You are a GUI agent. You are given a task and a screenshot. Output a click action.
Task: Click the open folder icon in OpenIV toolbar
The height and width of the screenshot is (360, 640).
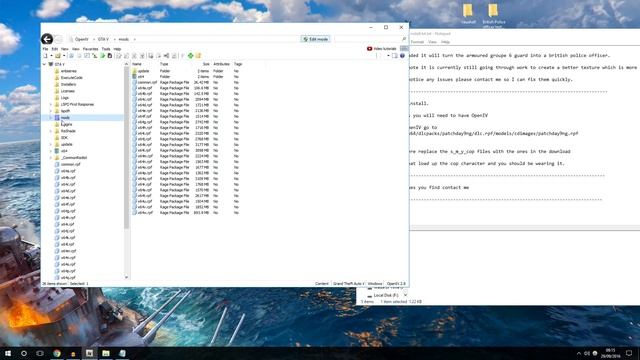click(x=58, y=56)
